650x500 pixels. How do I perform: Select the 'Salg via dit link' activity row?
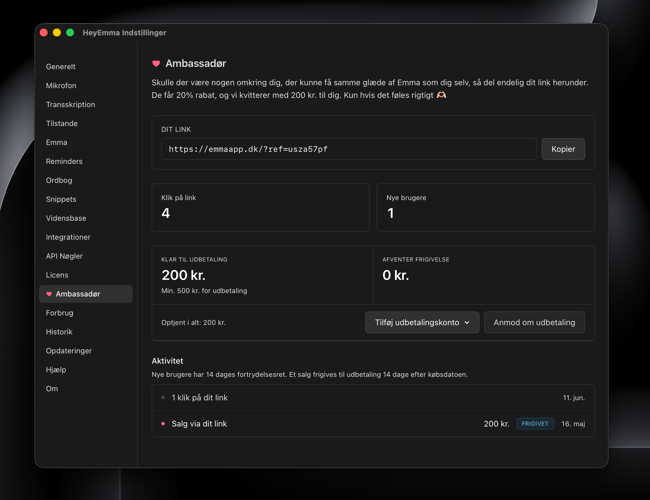coord(373,424)
